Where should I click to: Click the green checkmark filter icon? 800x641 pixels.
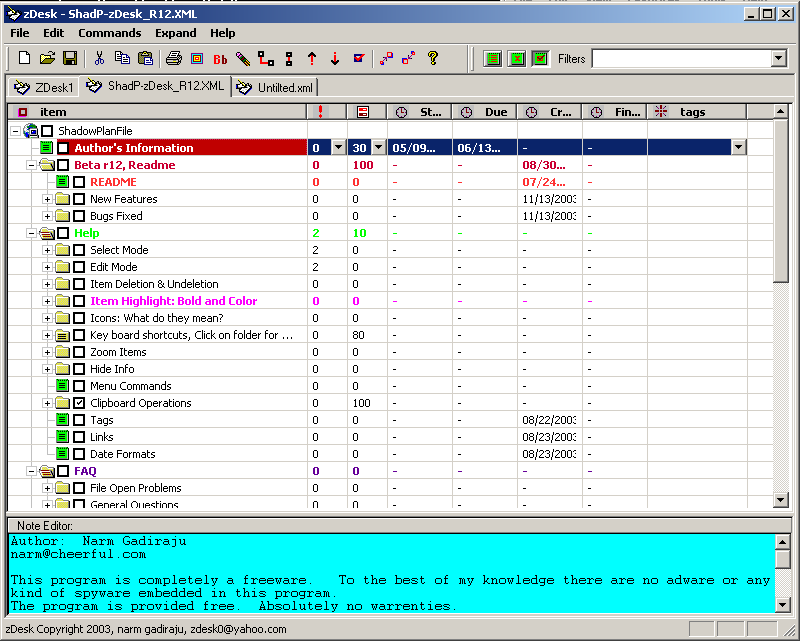click(x=540, y=59)
